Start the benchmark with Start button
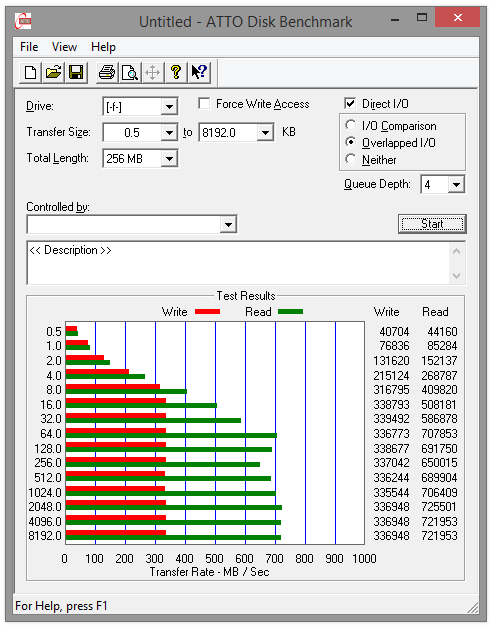The image size is (495, 629). point(432,224)
